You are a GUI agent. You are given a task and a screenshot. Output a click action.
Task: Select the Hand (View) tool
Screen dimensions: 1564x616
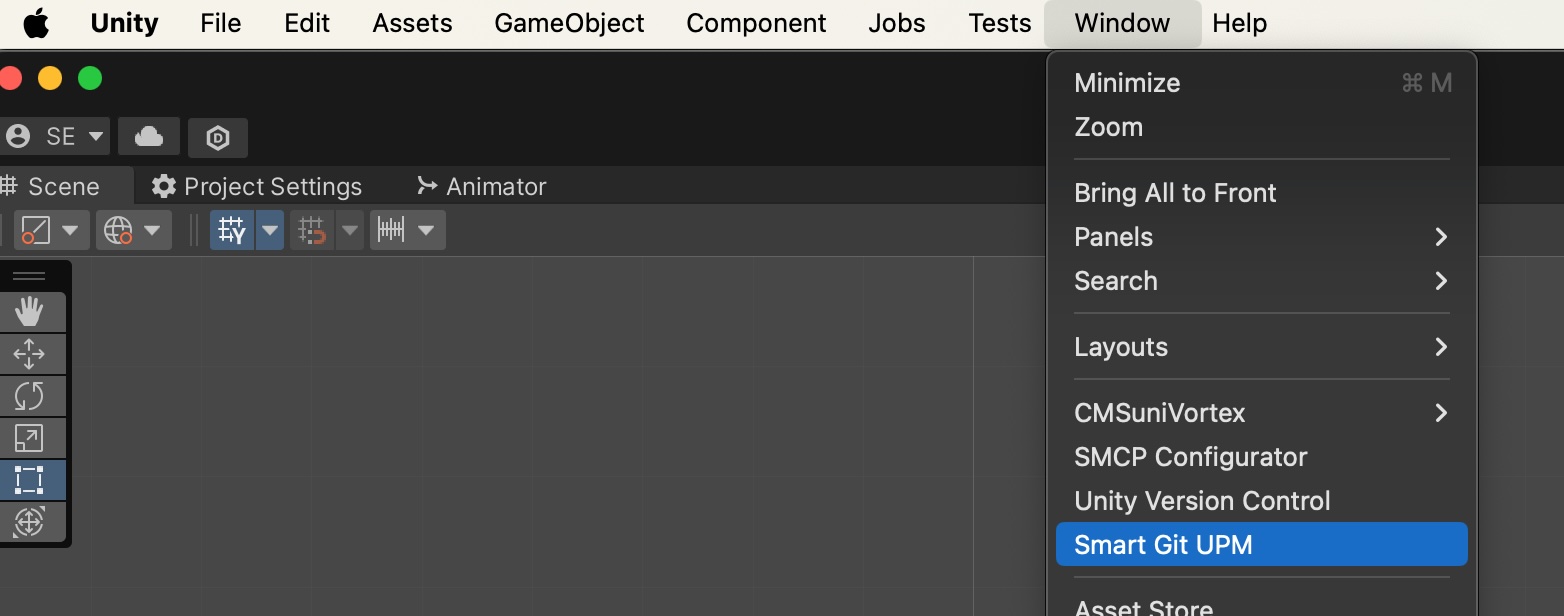(29, 312)
